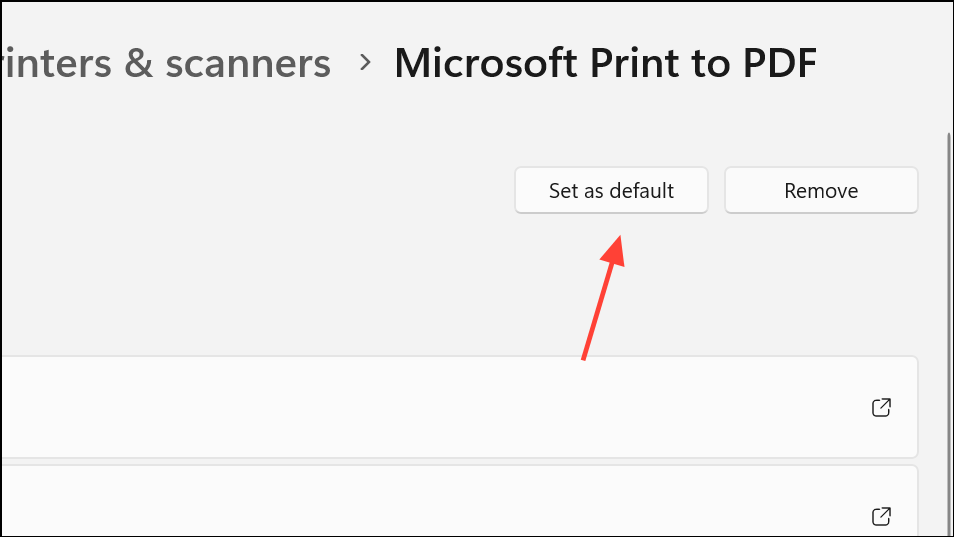
Task: Set Microsoft Print to PDF as default
Action: pos(611,190)
